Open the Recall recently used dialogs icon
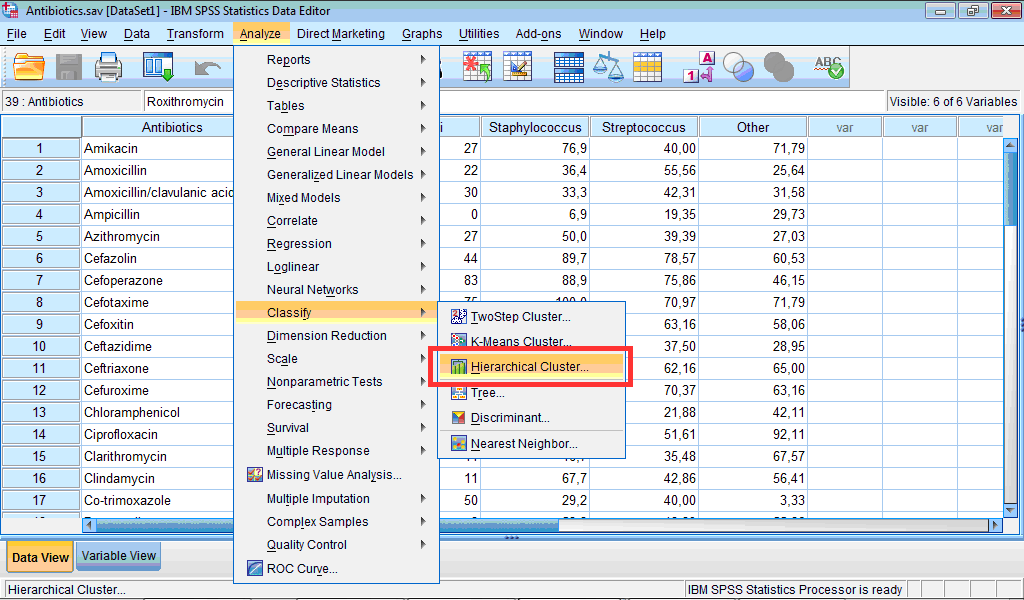Viewport: 1024px width, 600px height. tap(158, 67)
